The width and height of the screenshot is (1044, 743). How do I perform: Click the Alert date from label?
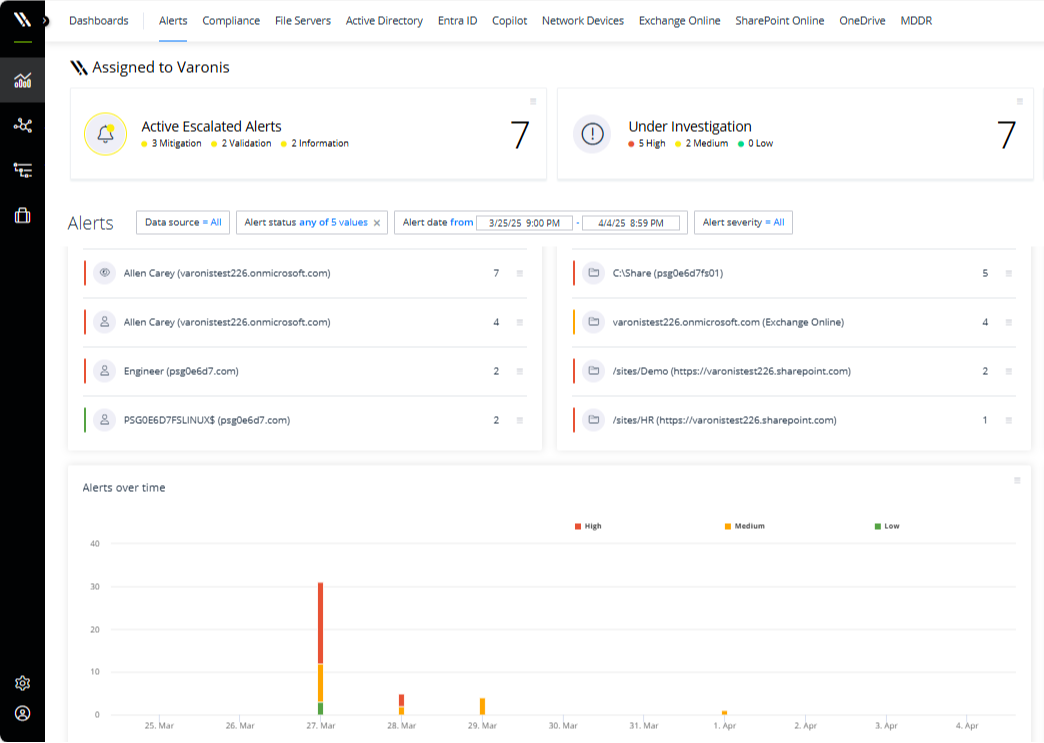[437, 222]
